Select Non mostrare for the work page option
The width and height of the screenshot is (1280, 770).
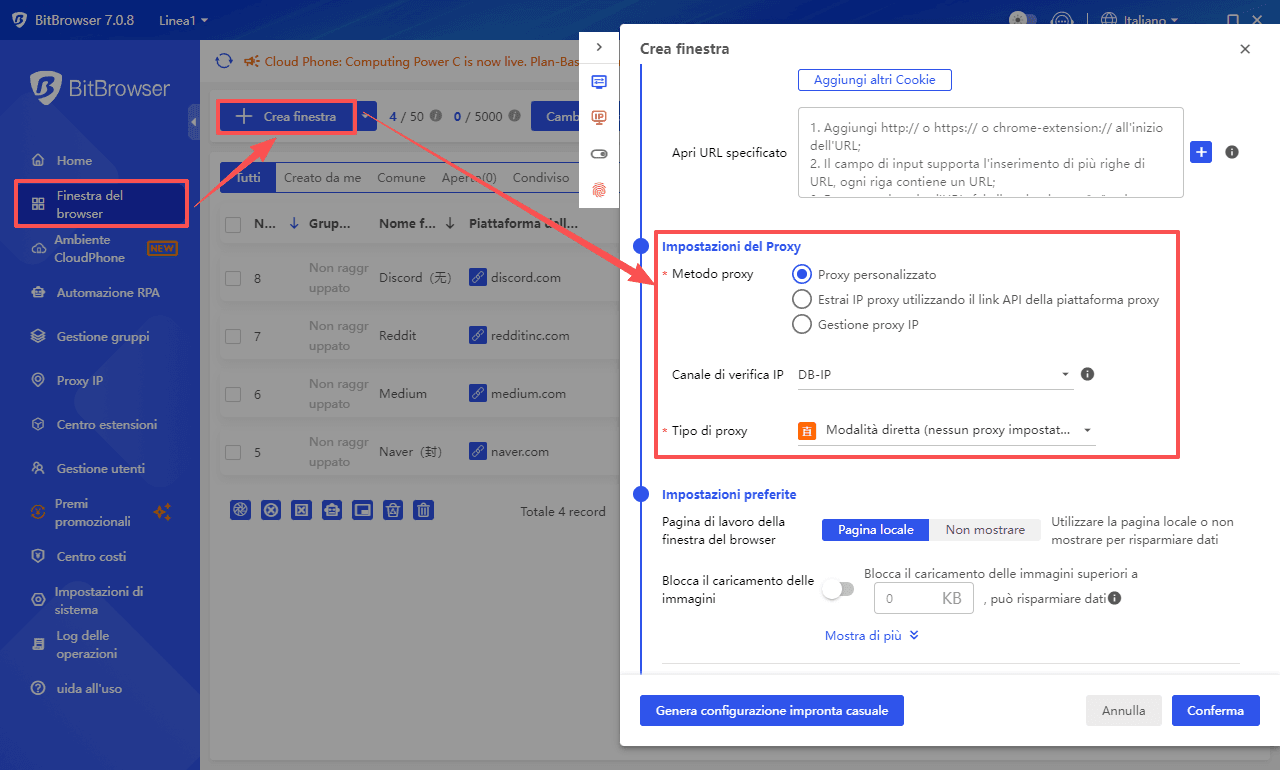pyautogui.click(x=985, y=529)
